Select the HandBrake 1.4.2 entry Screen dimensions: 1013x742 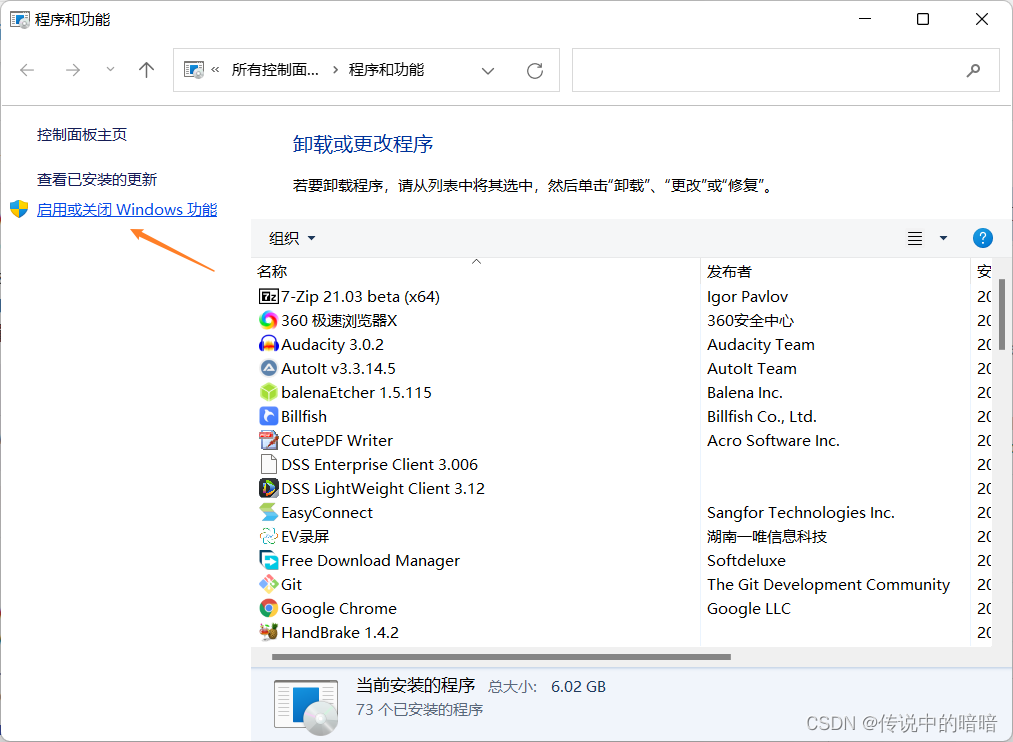pos(340,632)
